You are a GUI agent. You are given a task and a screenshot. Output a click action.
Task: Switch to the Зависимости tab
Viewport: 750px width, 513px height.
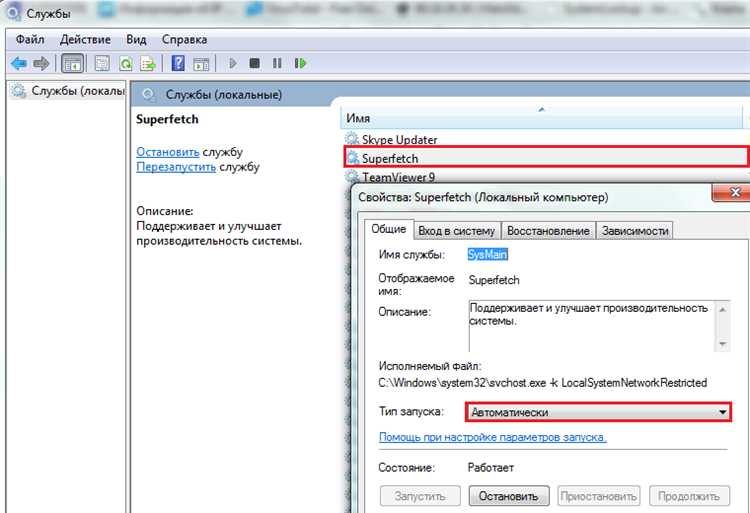click(635, 230)
